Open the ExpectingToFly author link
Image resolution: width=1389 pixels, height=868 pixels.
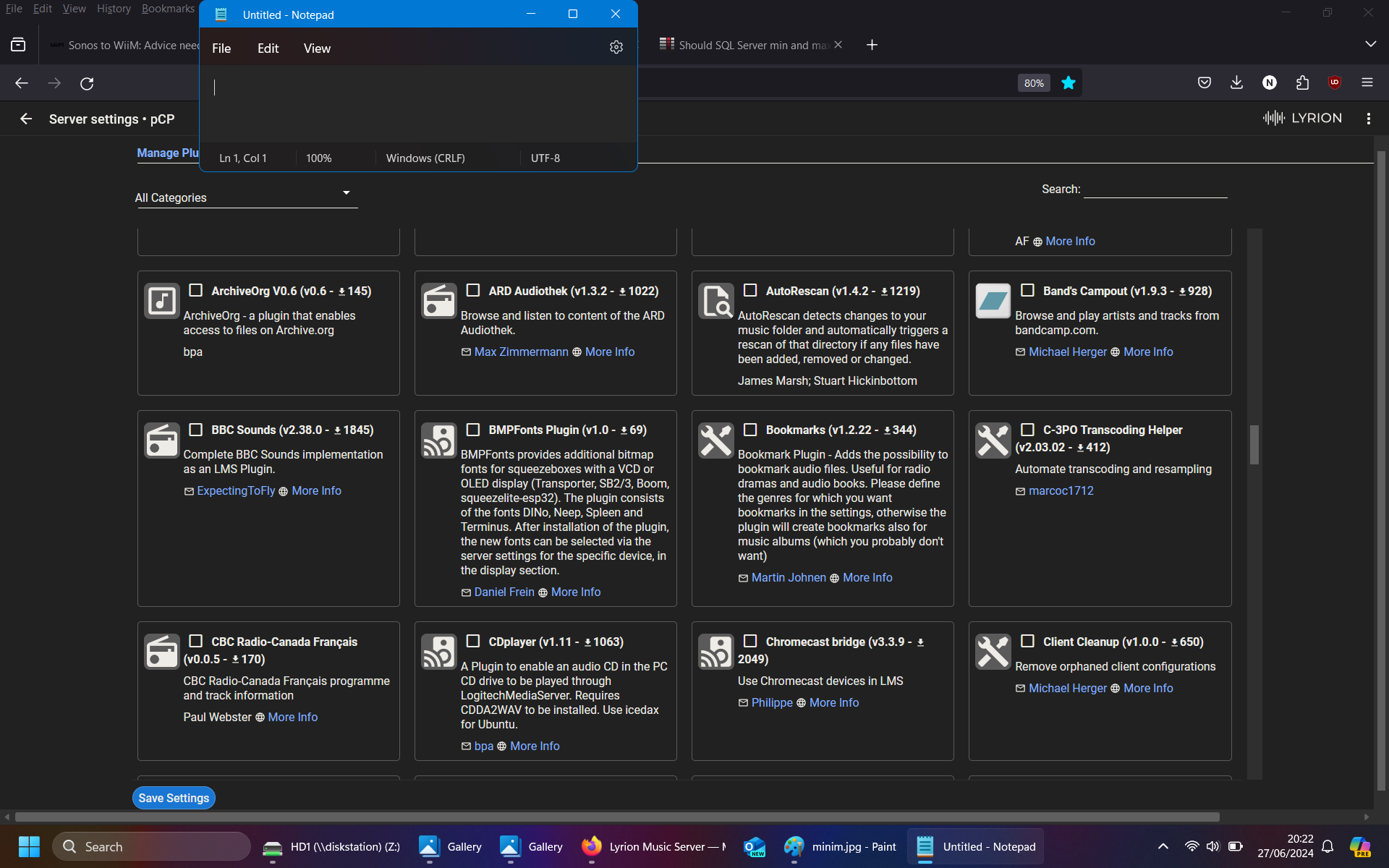tap(236, 490)
